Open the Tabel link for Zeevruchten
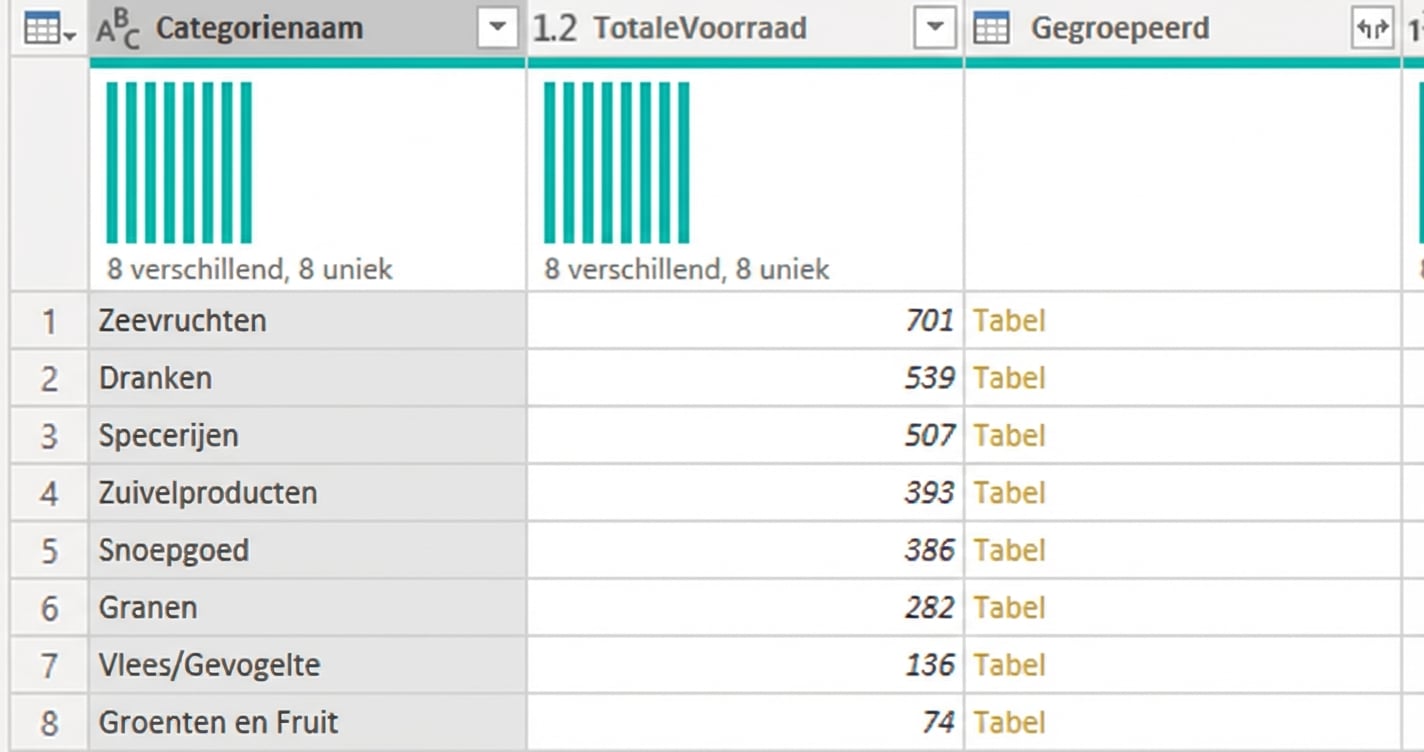This screenshot has width=1424, height=752. pos(1008,320)
